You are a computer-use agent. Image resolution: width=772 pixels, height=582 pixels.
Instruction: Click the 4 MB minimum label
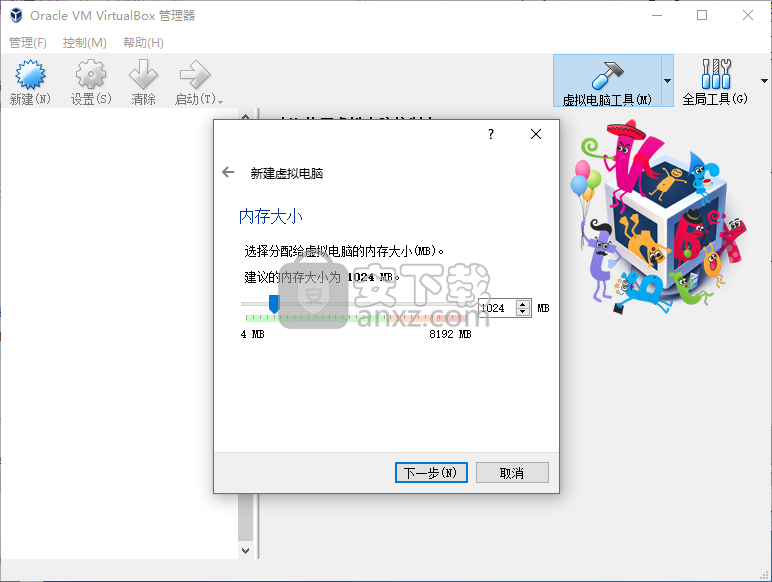[253, 334]
